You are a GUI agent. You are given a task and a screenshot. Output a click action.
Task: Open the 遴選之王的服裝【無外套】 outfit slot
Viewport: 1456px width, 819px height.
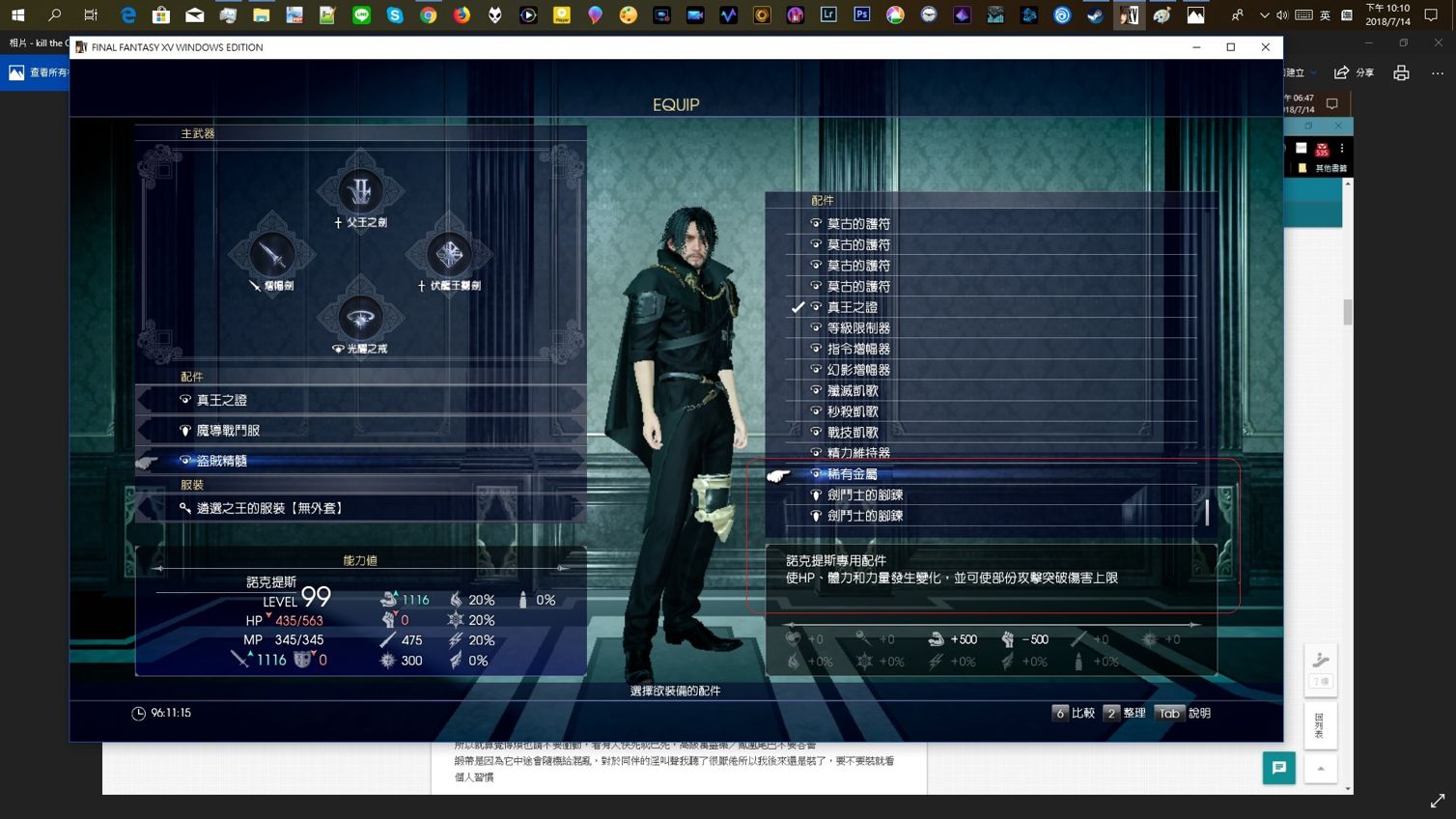click(360, 508)
